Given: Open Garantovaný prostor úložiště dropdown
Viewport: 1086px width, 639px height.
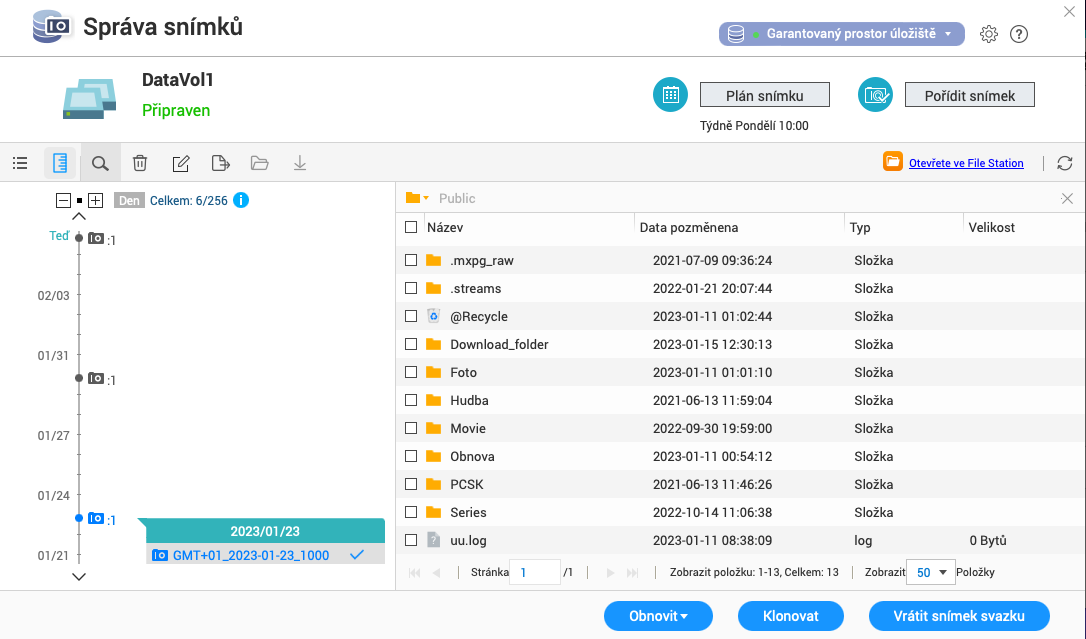Looking at the screenshot, I should [841, 34].
